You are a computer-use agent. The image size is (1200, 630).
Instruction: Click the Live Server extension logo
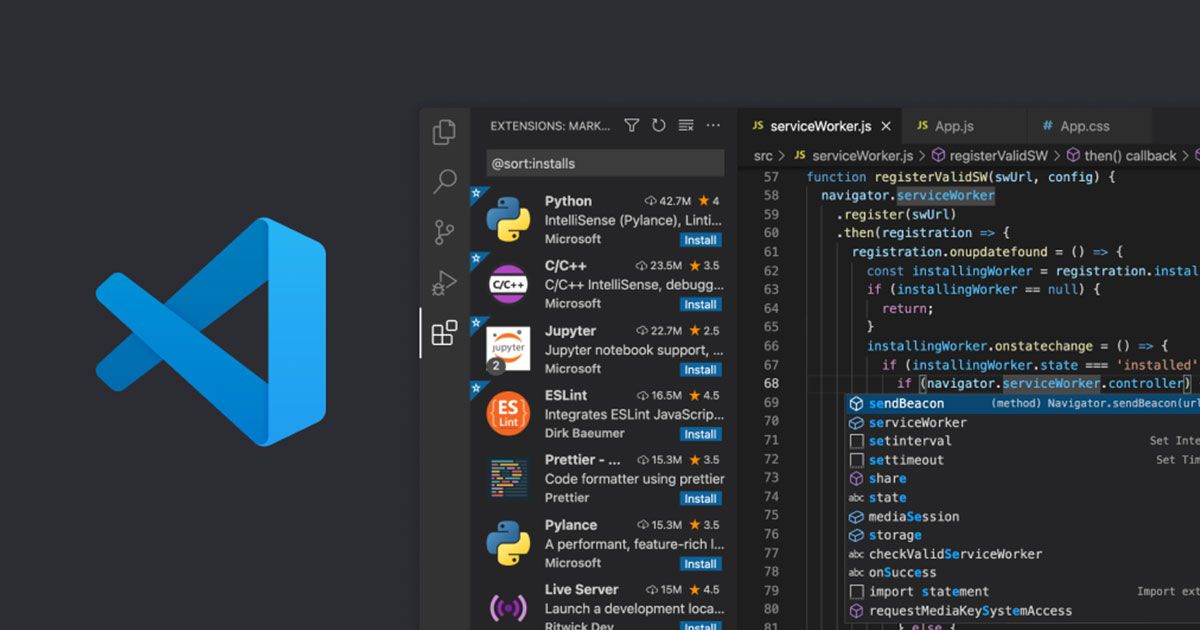[506, 607]
